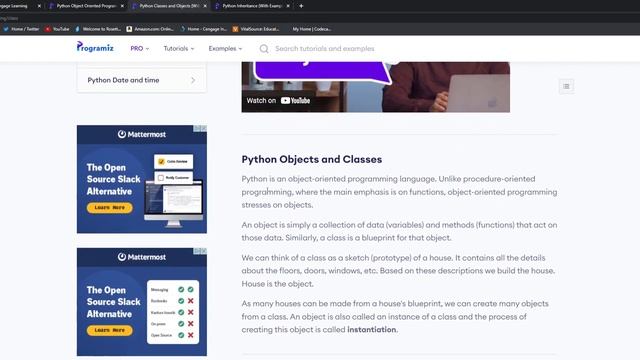Click Mattermost logo in bottom ad
640x360 pixels.
(142, 257)
